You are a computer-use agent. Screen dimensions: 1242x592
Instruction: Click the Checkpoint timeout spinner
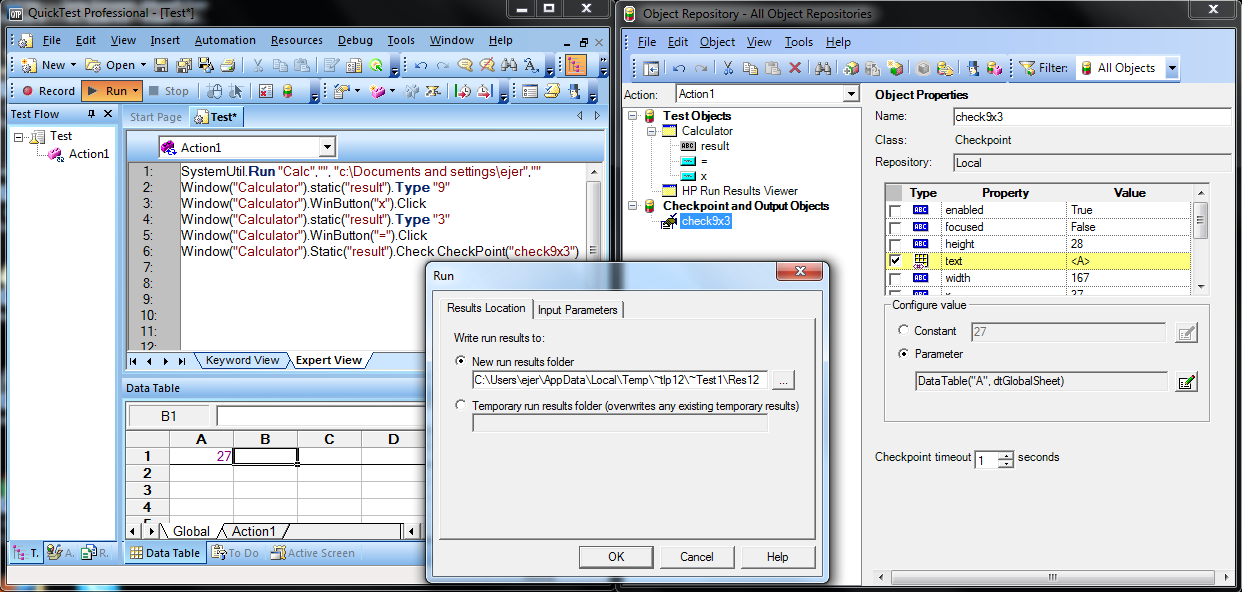click(1006, 459)
